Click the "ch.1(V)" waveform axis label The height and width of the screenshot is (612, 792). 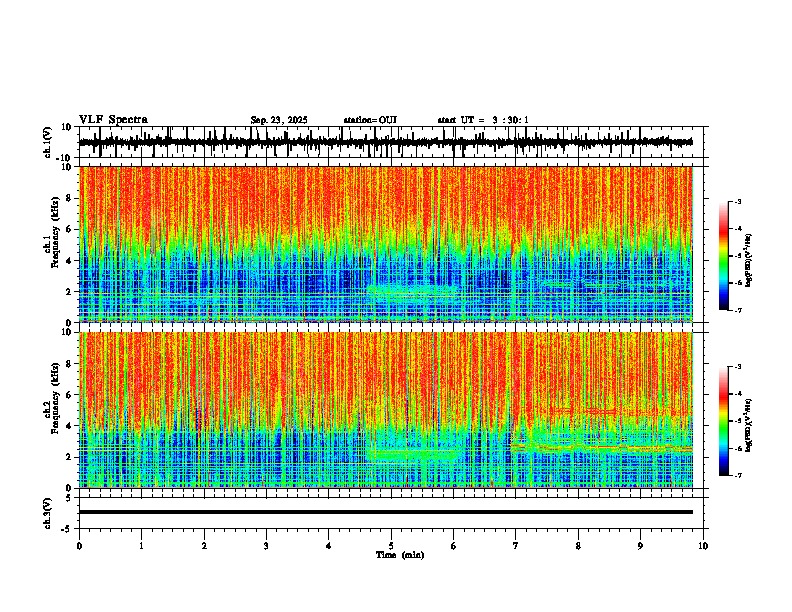(x=48, y=142)
